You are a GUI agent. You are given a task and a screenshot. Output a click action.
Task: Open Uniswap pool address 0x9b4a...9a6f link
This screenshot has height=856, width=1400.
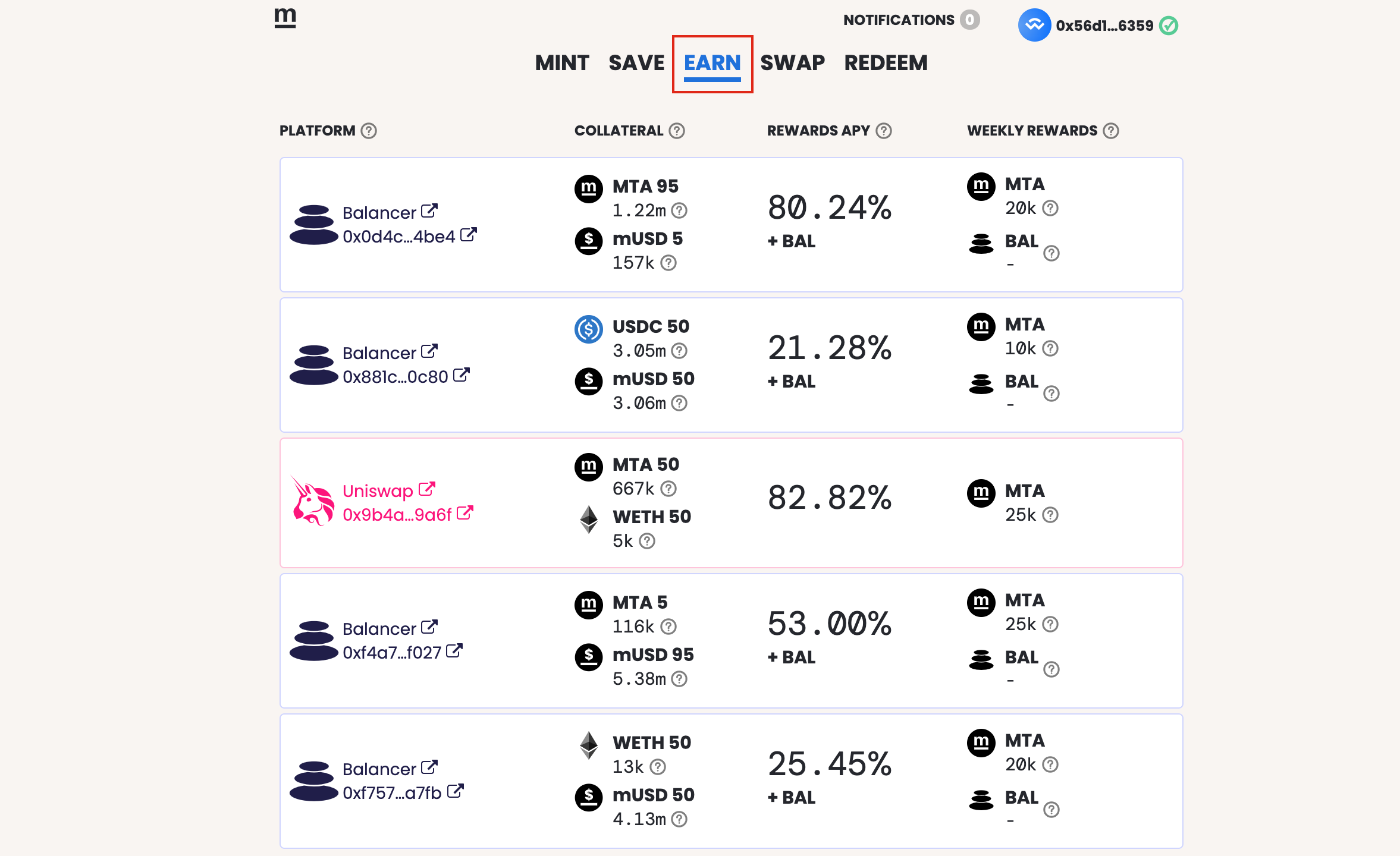(x=397, y=515)
